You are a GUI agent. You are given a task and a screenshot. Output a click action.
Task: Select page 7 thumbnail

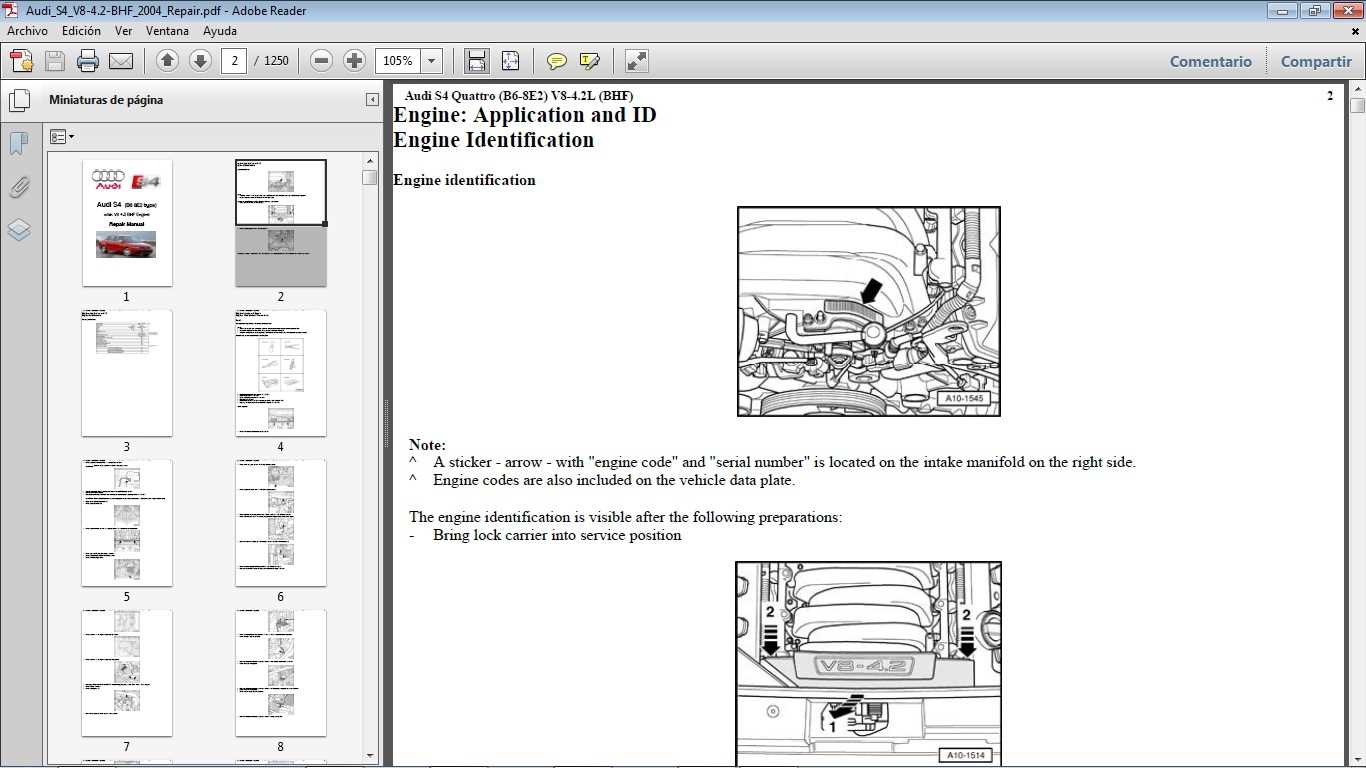point(126,673)
